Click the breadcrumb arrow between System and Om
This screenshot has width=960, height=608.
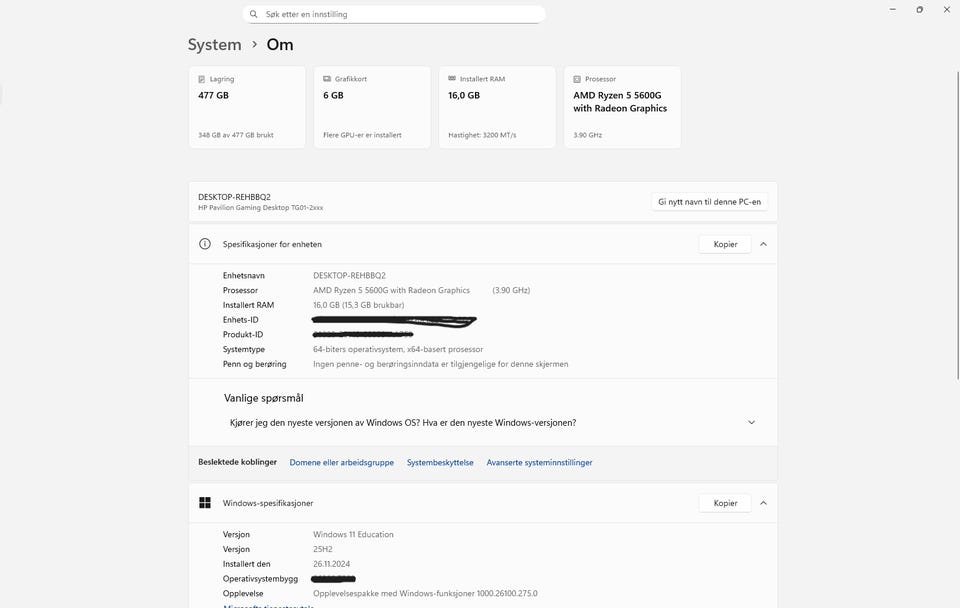click(255, 45)
